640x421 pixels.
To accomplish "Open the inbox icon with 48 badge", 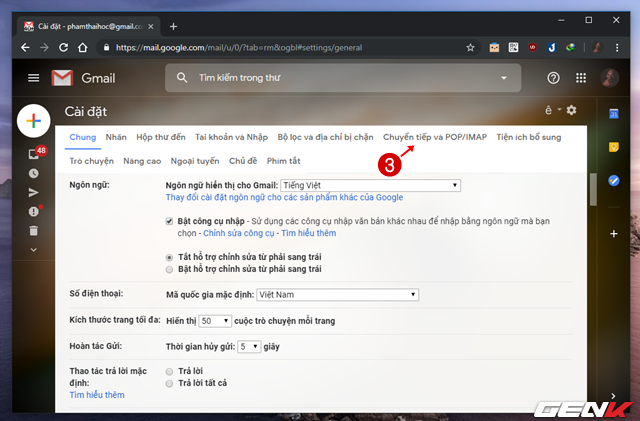I will click(33, 153).
